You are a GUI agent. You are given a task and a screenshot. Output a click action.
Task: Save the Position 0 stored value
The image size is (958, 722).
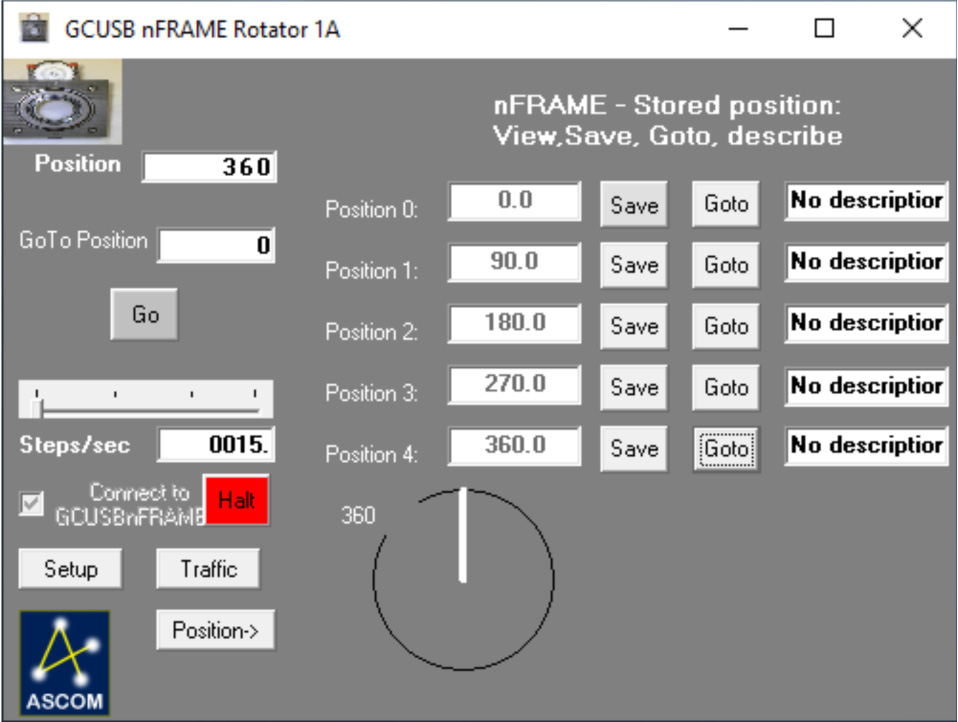coord(634,204)
